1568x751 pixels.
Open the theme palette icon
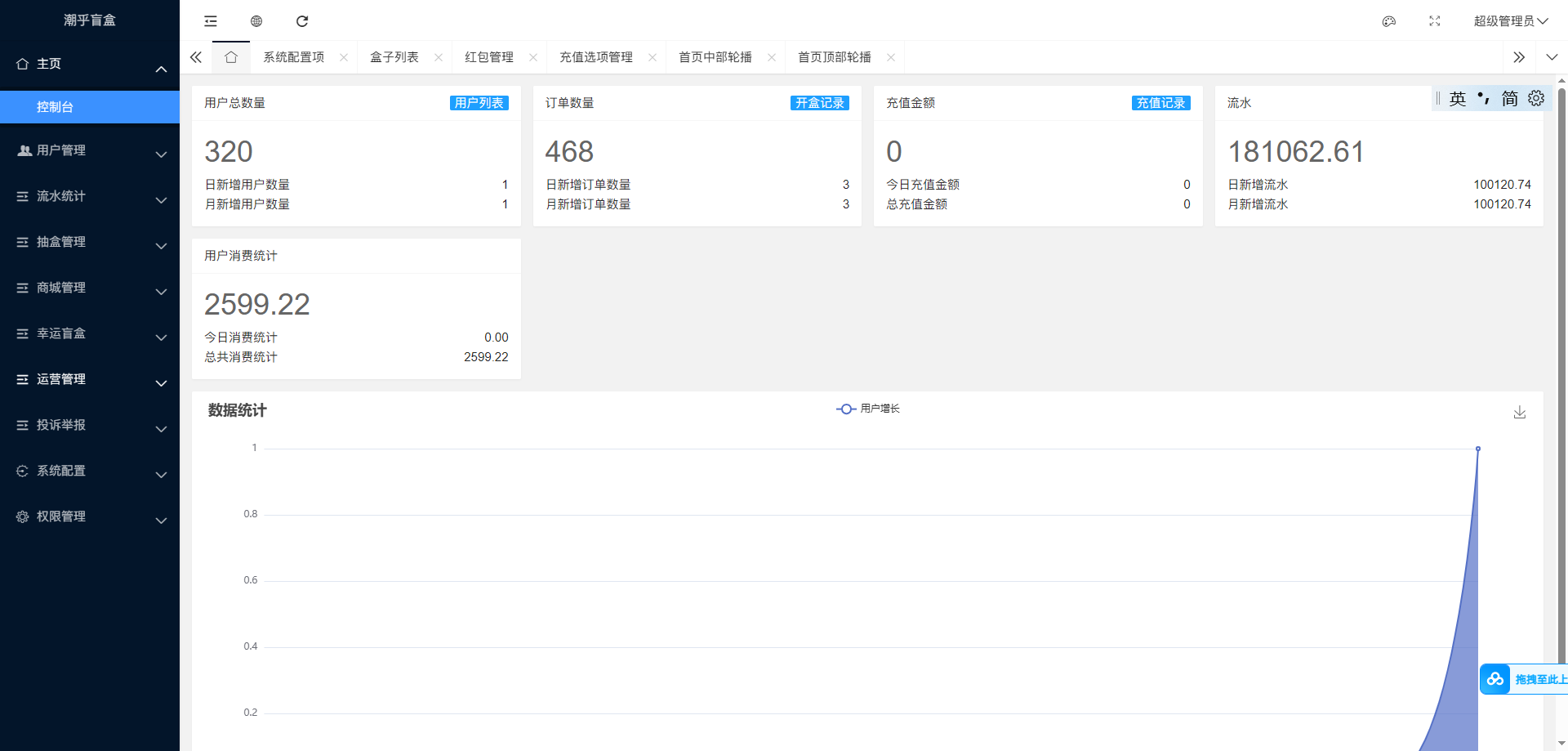coord(1389,21)
